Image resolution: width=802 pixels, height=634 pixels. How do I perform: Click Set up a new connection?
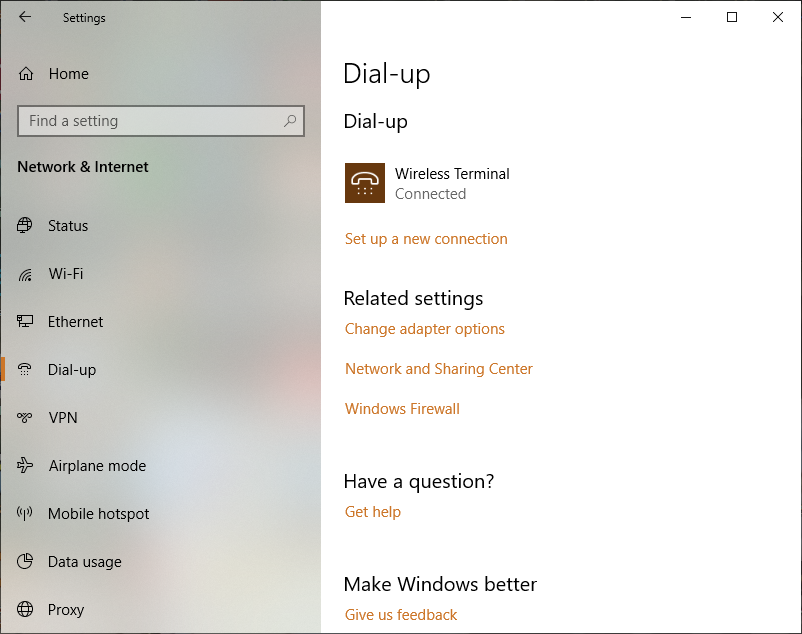(426, 239)
